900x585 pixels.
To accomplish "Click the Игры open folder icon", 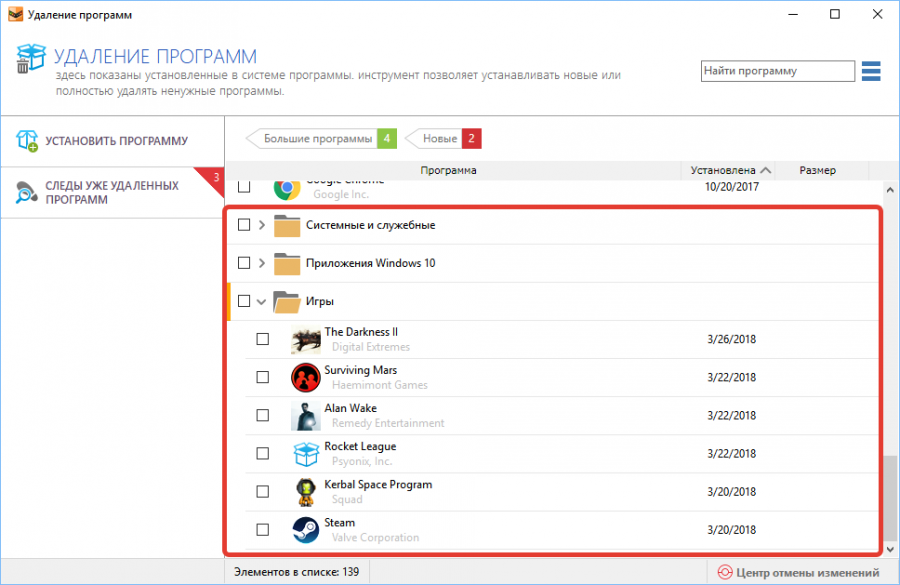I will [287, 302].
